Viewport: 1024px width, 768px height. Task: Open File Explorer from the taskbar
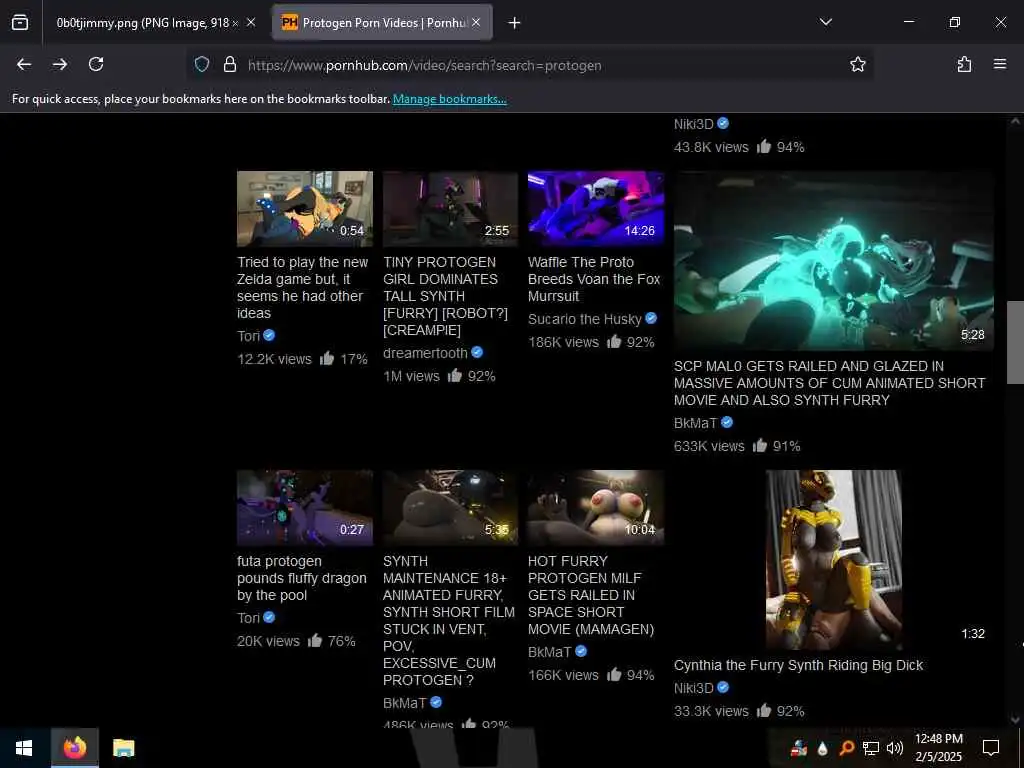123,748
